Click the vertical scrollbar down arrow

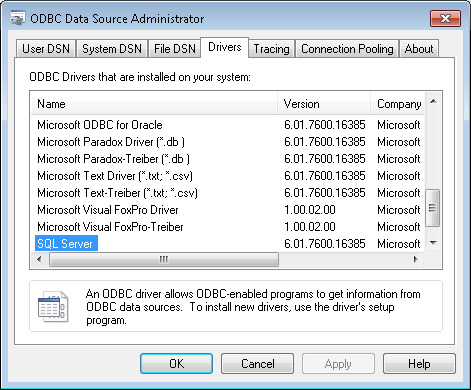433,243
